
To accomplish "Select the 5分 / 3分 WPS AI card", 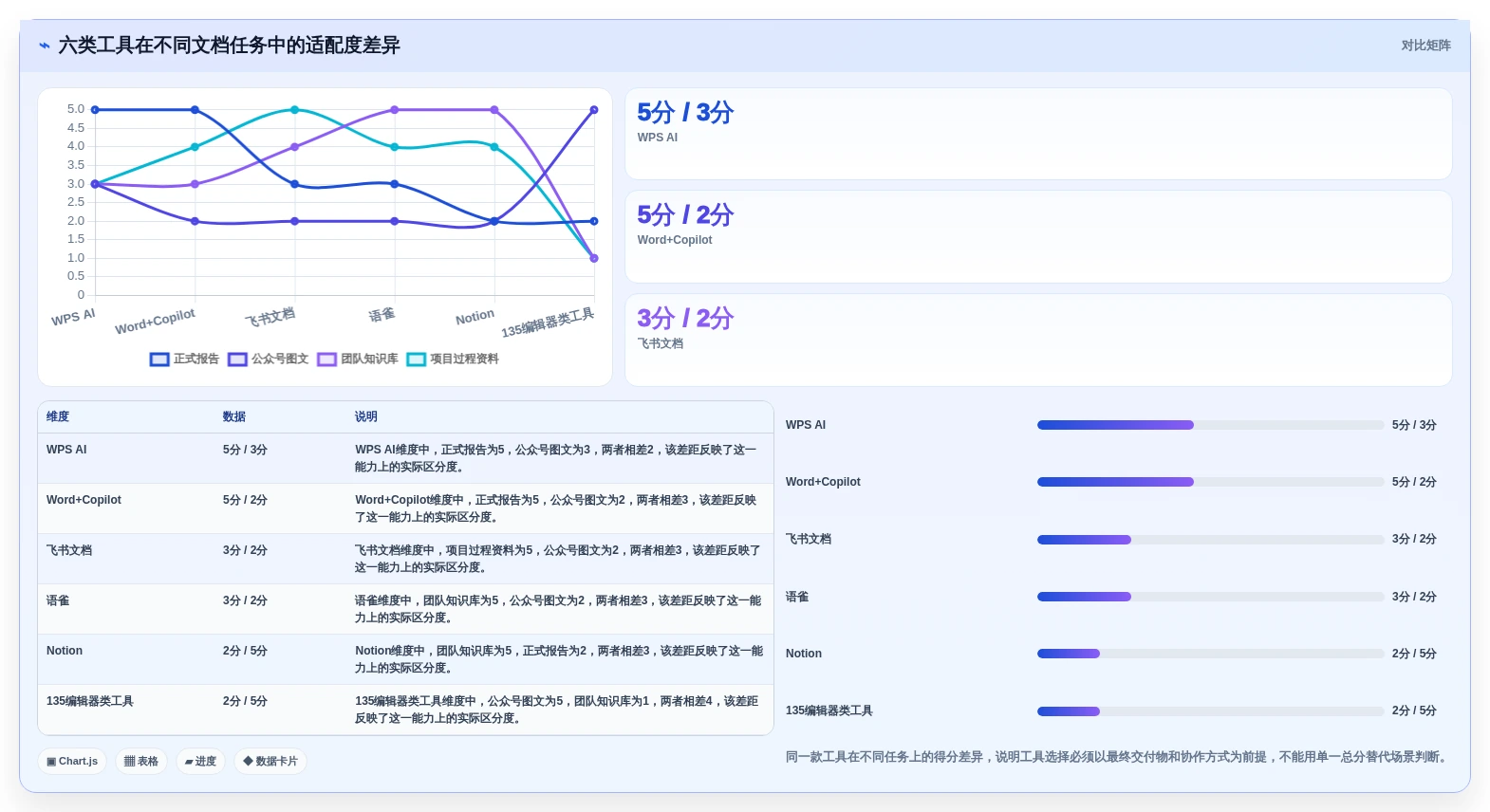I will tap(1038, 134).
